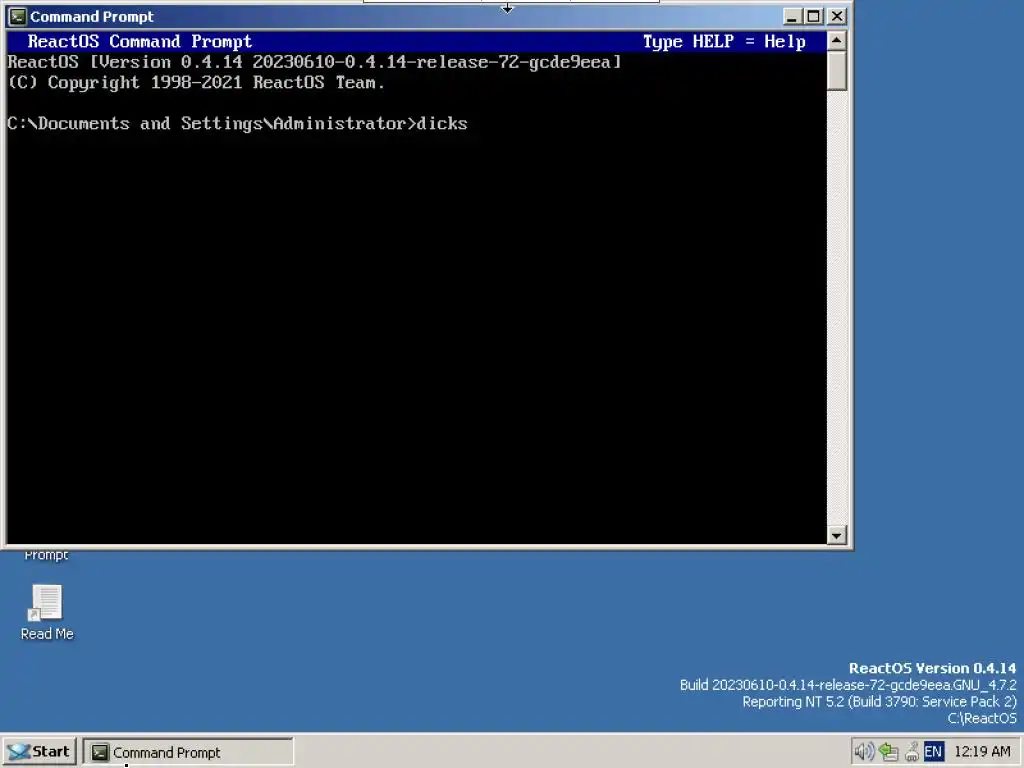
Task: Click the console scrollbar up arrow
Action: (x=837, y=41)
